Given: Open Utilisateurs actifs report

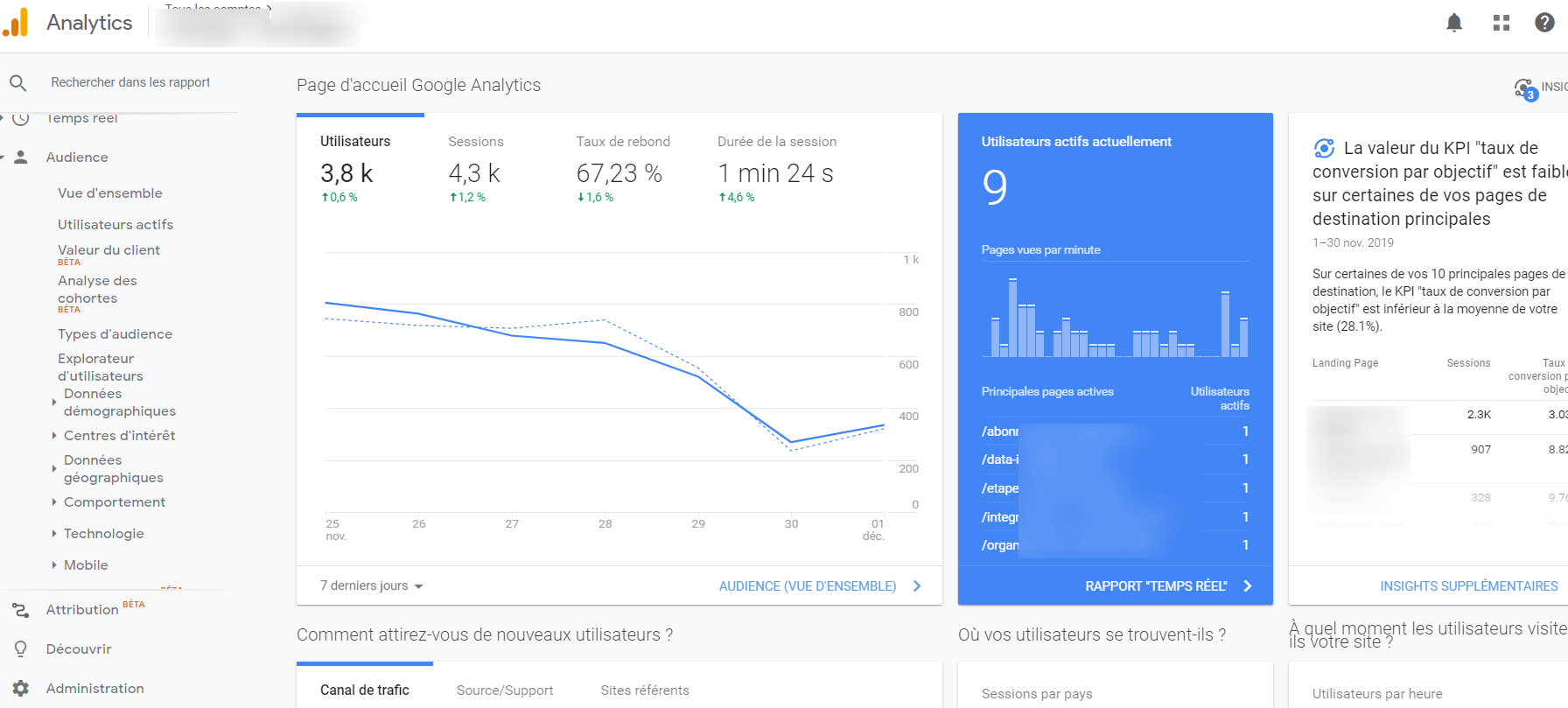Looking at the screenshot, I should pyautogui.click(x=115, y=225).
